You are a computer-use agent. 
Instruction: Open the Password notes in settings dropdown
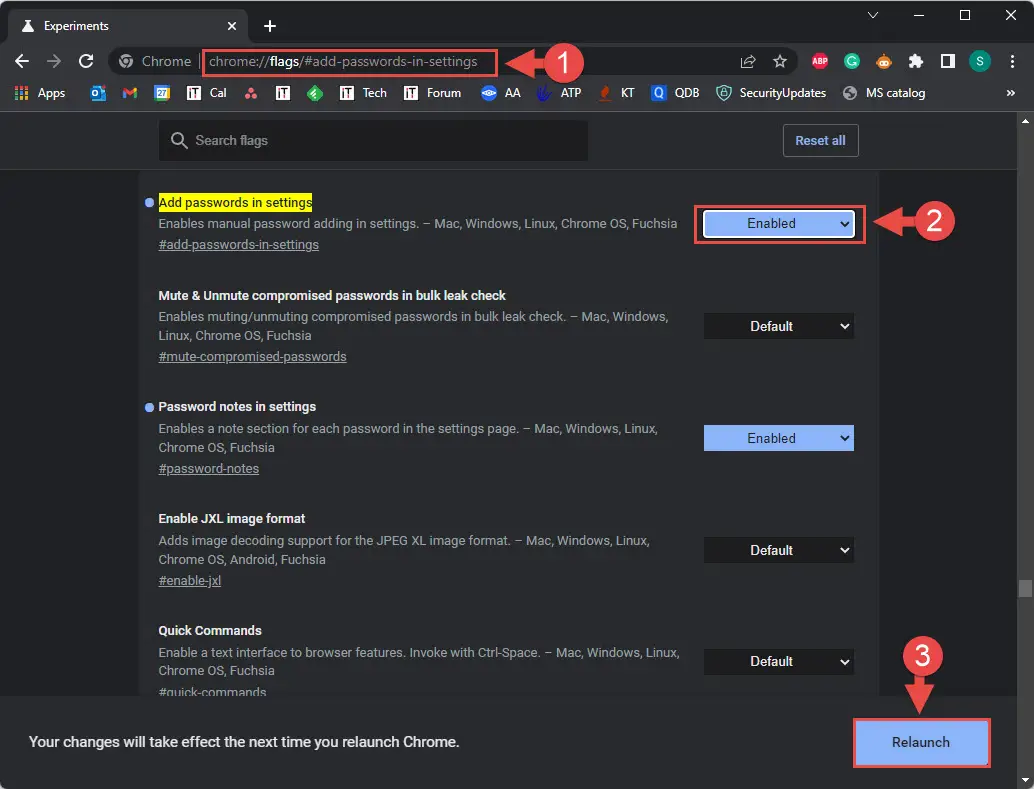coord(779,438)
